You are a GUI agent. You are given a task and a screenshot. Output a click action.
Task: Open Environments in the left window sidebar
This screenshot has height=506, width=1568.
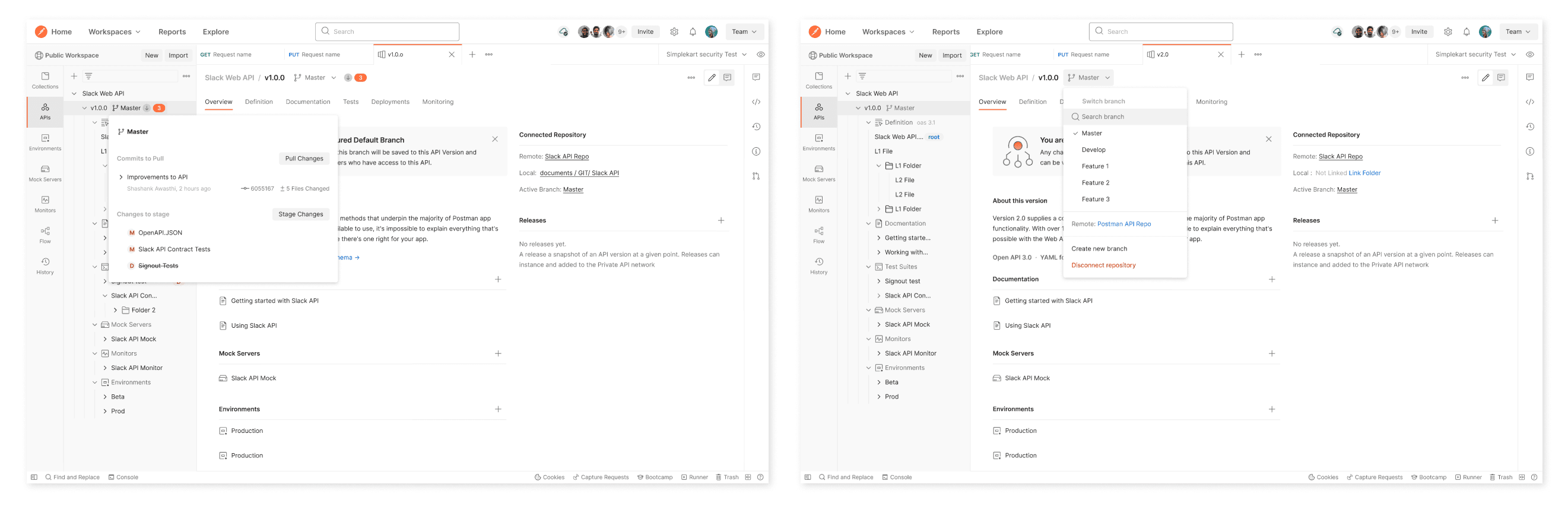point(45,143)
